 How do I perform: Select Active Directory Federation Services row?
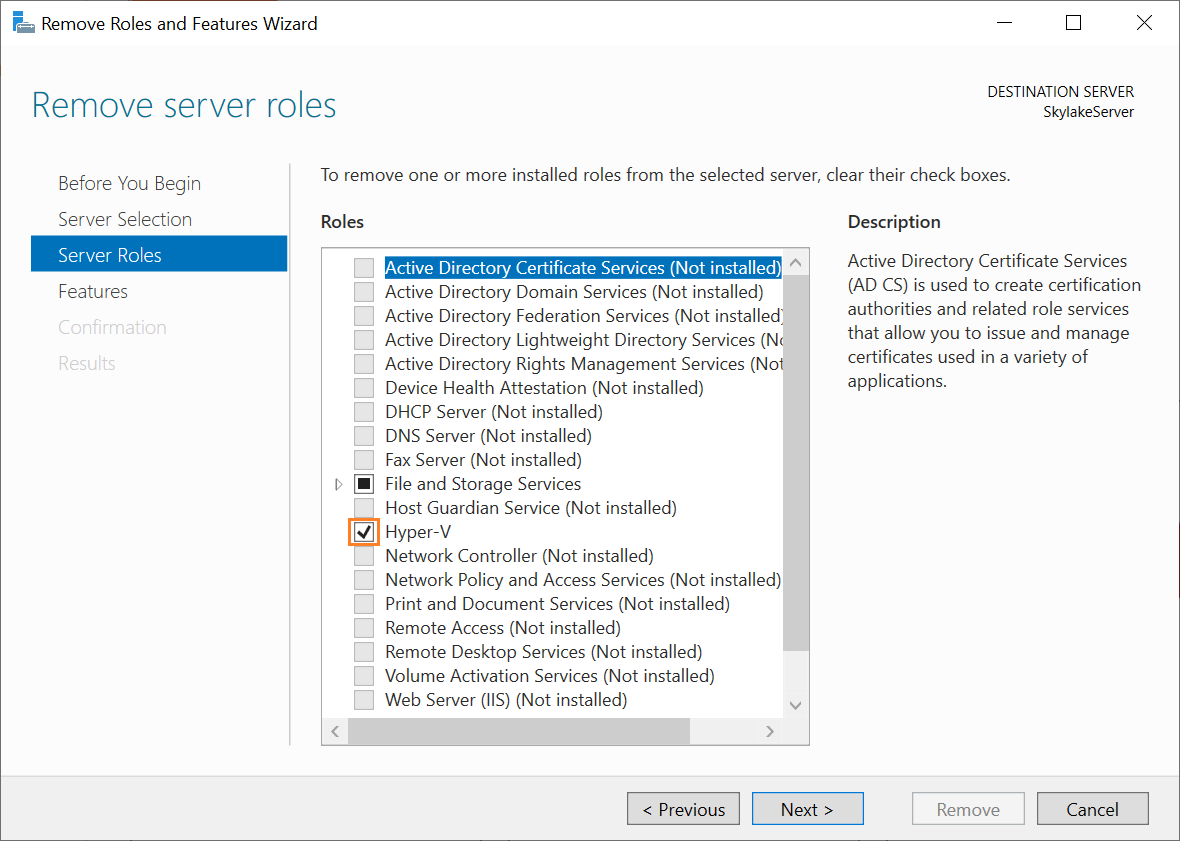(584, 316)
